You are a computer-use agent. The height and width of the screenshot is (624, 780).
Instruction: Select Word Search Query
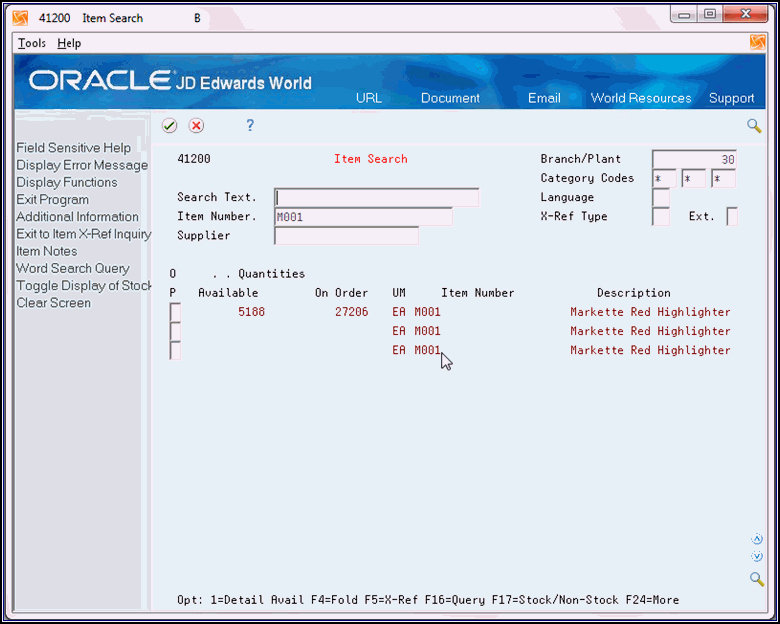click(x=73, y=268)
